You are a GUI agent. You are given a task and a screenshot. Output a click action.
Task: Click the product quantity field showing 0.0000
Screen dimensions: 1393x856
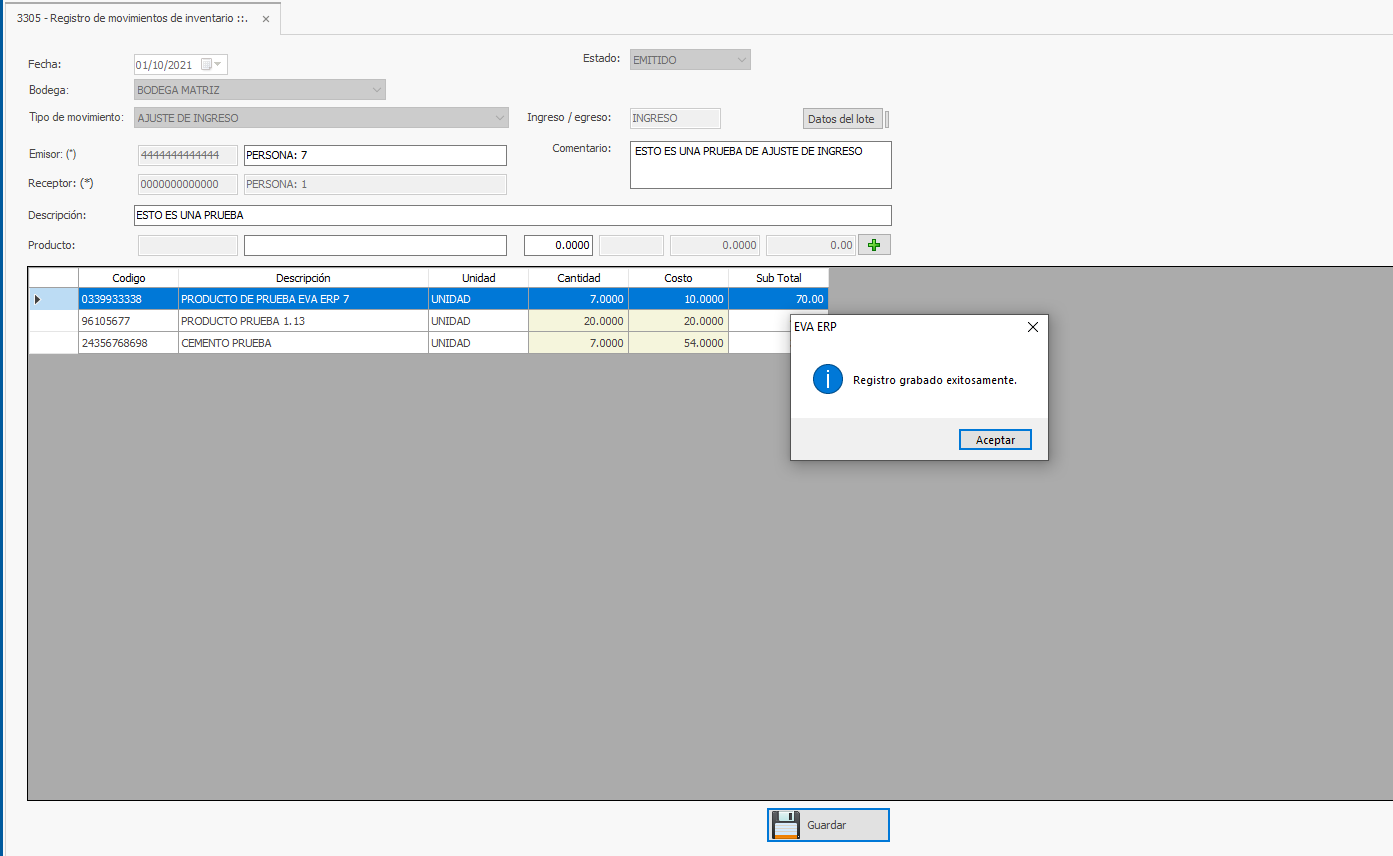(559, 245)
